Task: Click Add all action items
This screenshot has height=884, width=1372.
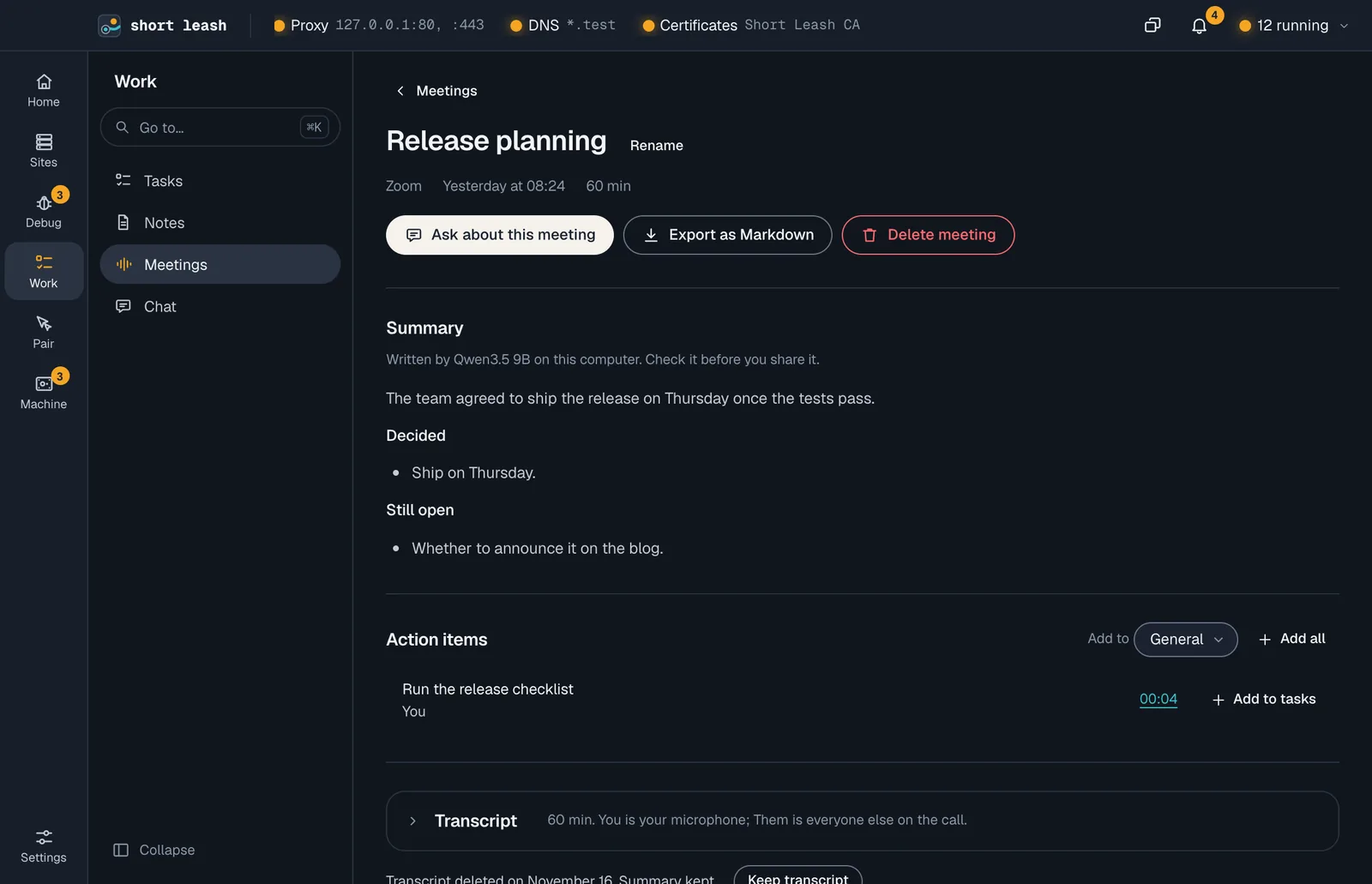Action: point(1291,639)
